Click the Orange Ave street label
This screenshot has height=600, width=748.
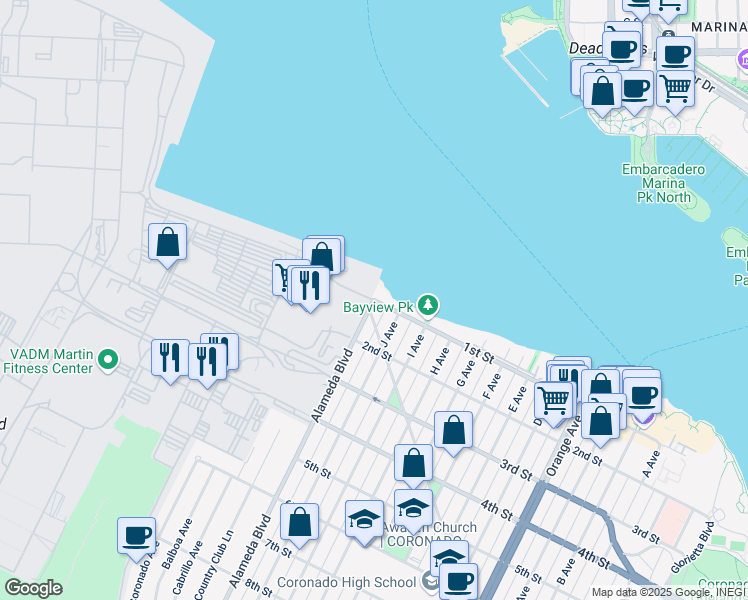[x=564, y=446]
